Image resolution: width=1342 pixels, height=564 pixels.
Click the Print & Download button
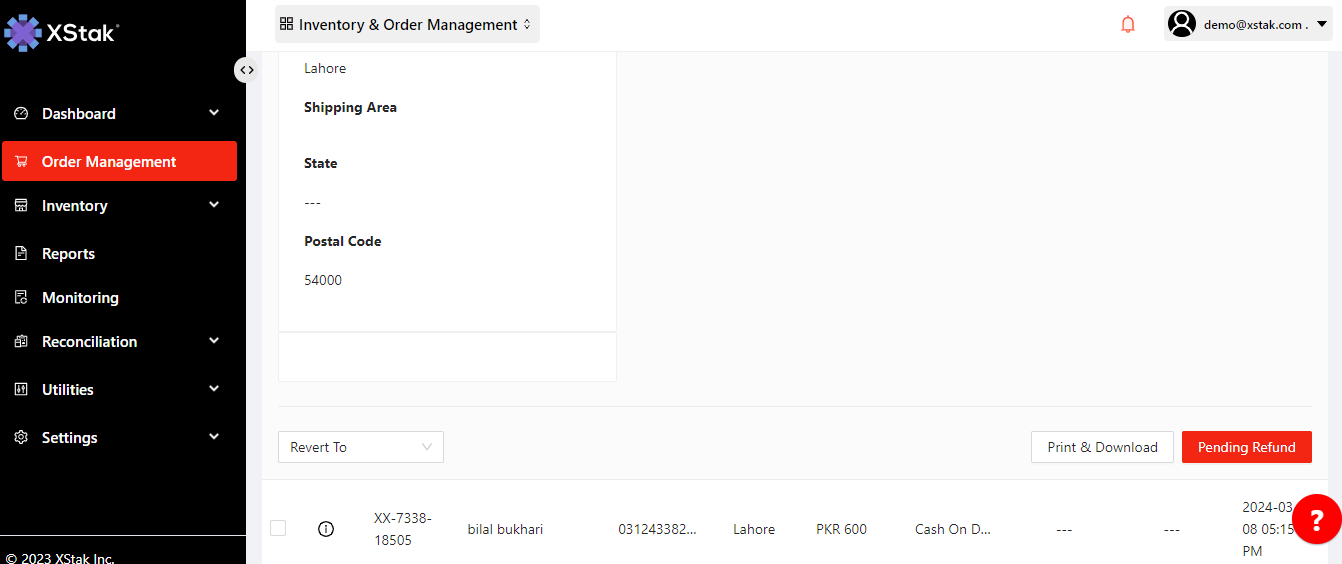click(x=1102, y=447)
